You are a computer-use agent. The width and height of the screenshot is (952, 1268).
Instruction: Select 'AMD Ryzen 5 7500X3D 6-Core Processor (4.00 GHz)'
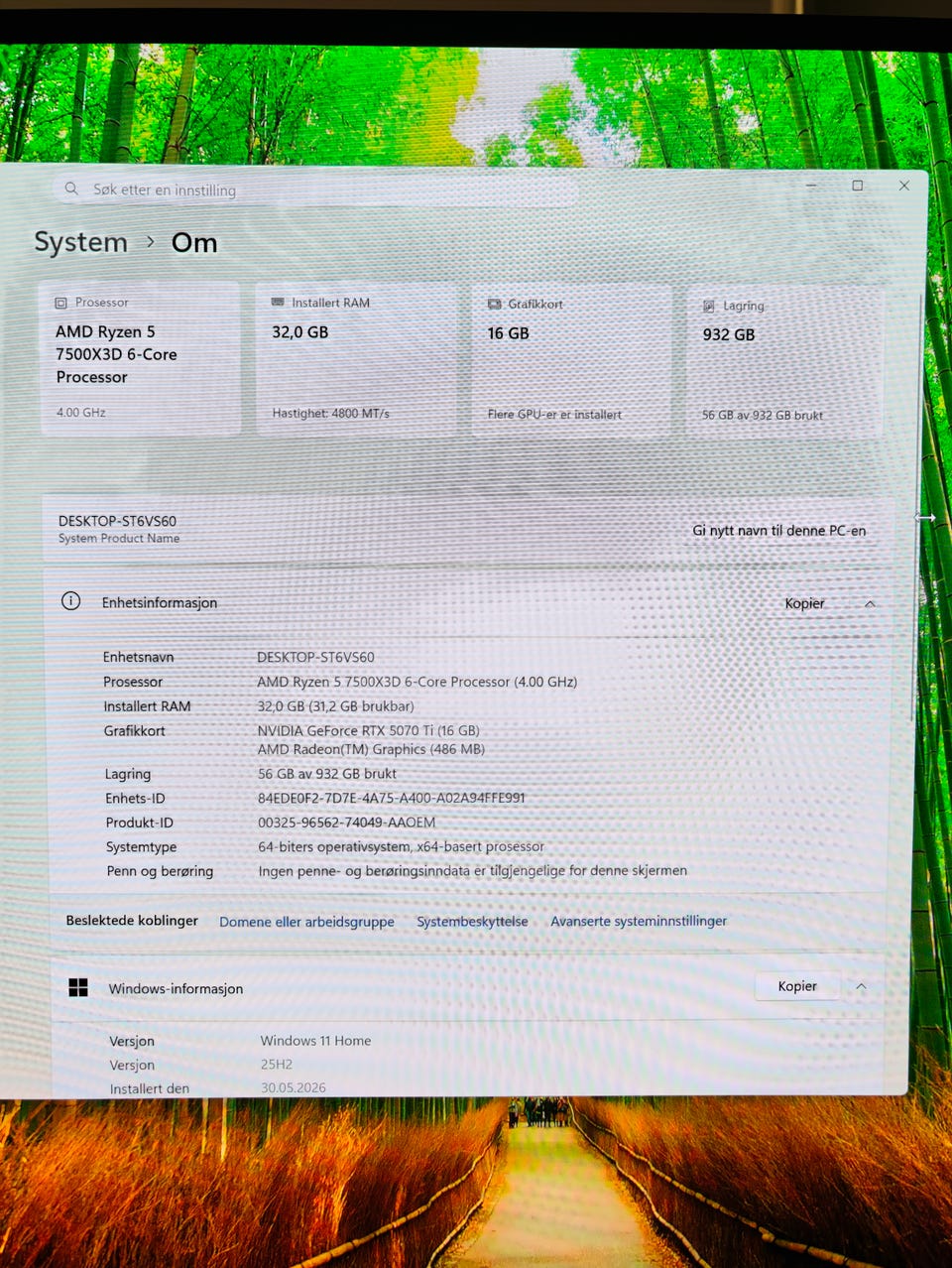416,682
